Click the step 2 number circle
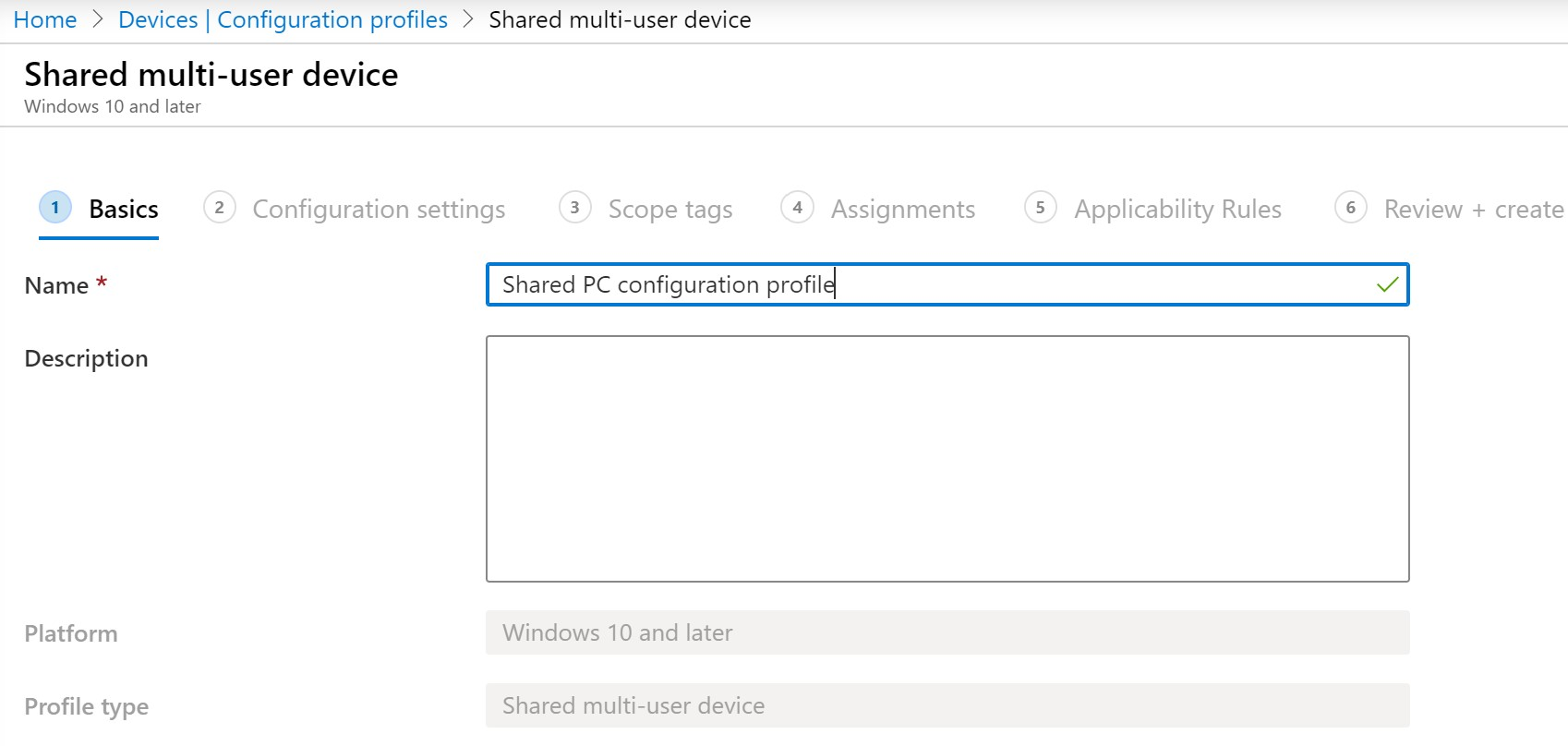This screenshot has width=1568, height=746. pos(219,208)
